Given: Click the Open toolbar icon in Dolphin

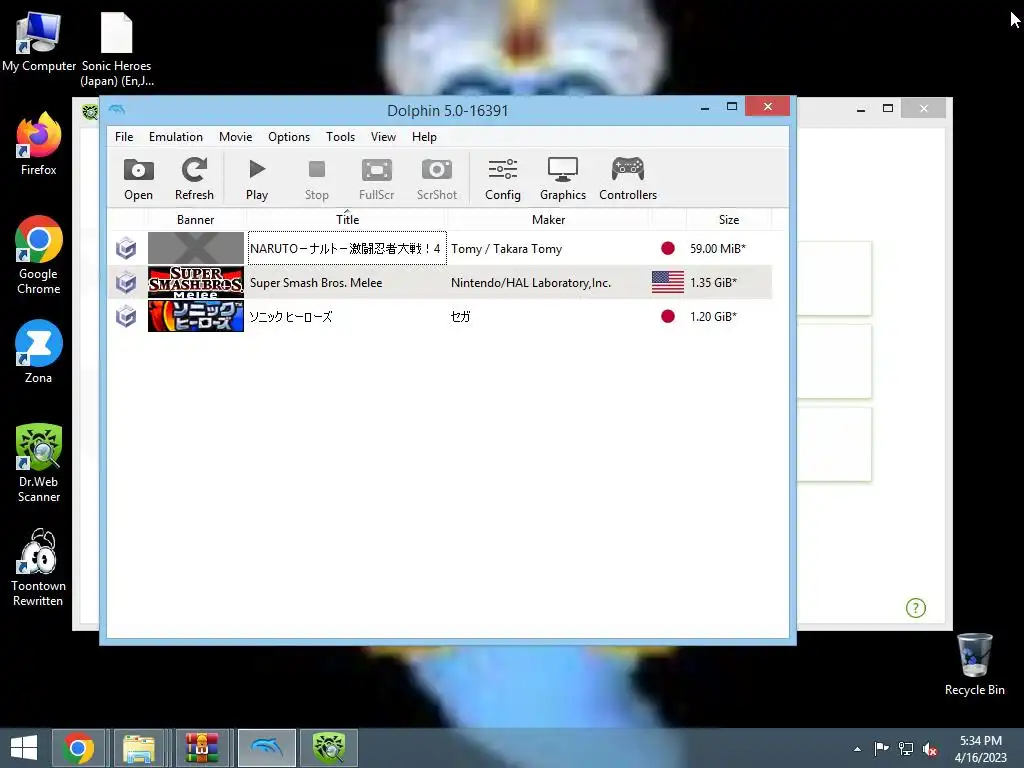Looking at the screenshot, I should 138,179.
